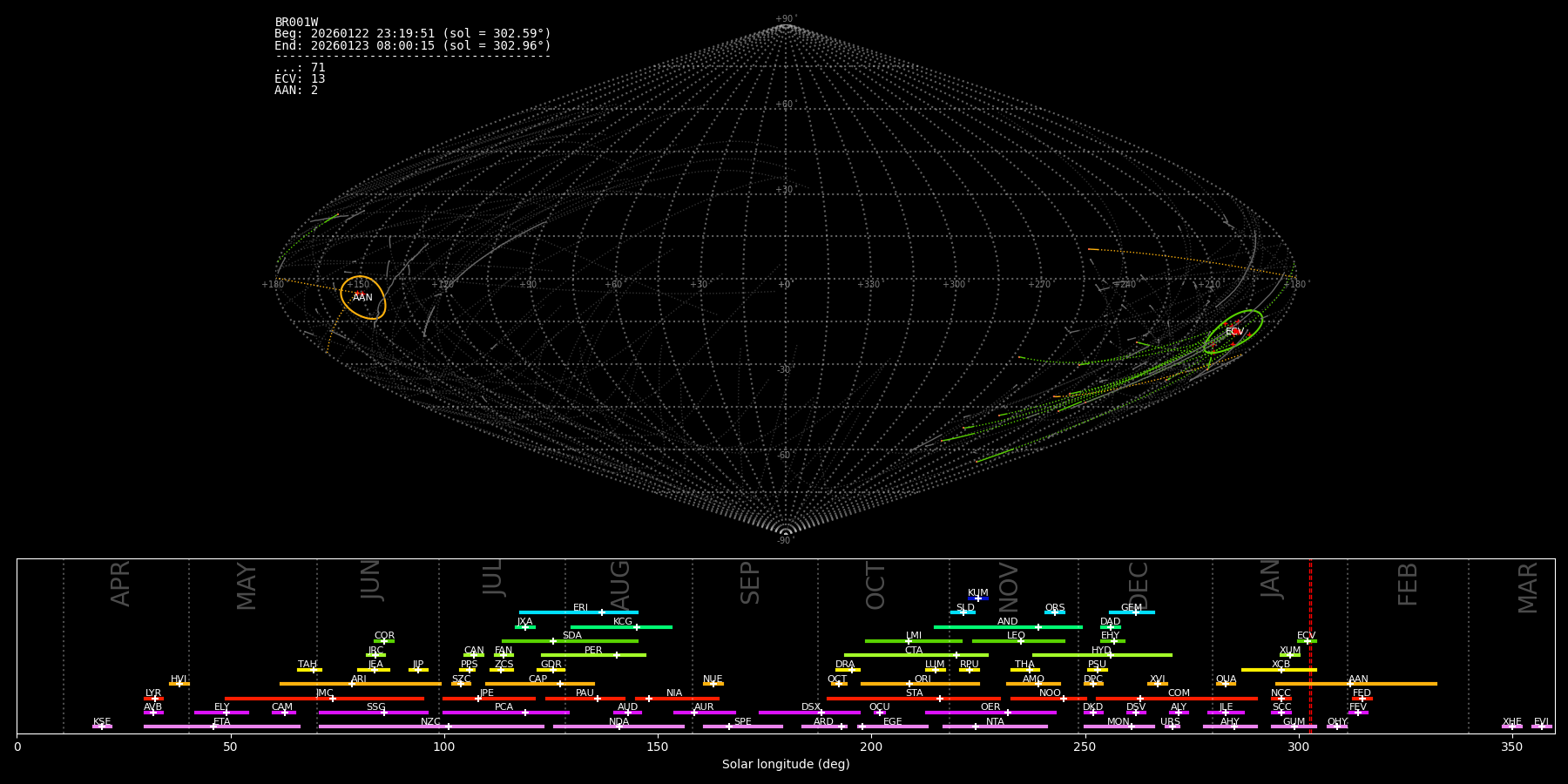Click the CAP shower label

coord(538,679)
